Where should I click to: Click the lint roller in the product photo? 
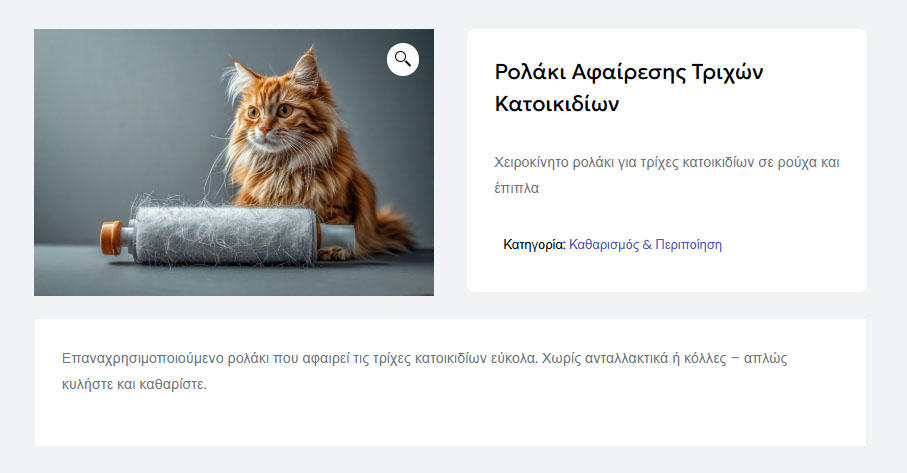pos(225,234)
